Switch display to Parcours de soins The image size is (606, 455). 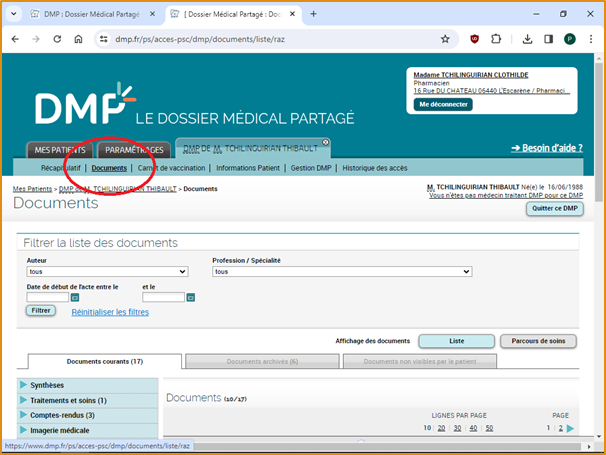(x=538, y=341)
